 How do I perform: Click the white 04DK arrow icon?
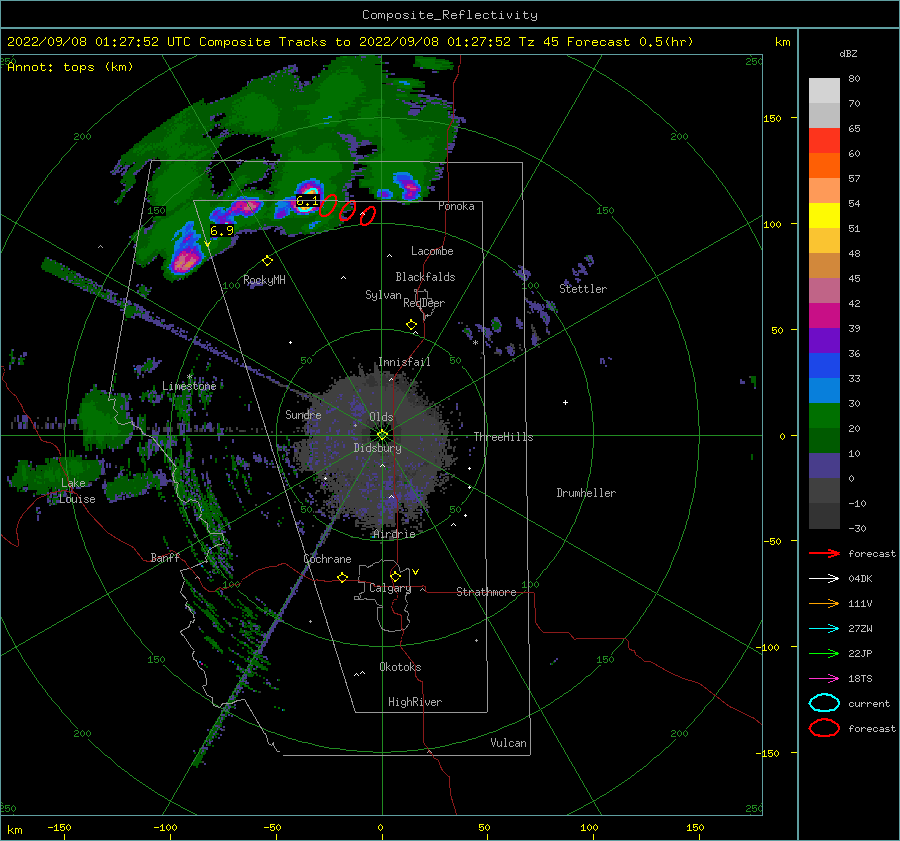pos(824,579)
